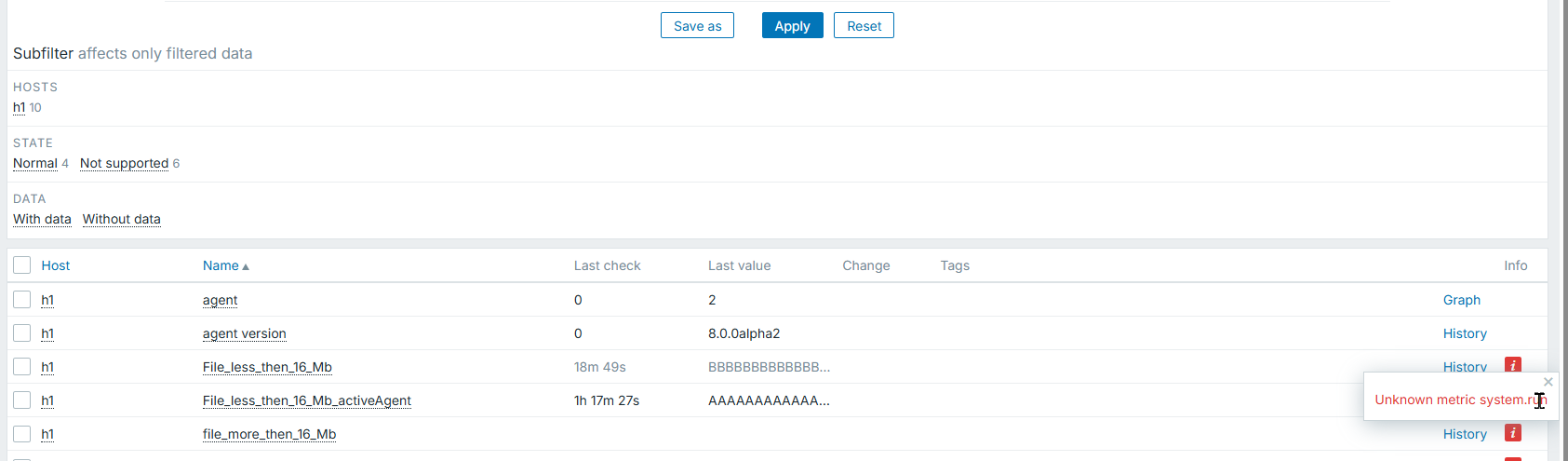Toggle checkbox for File_less_then_16_Mb_activeAgent row

point(22,400)
